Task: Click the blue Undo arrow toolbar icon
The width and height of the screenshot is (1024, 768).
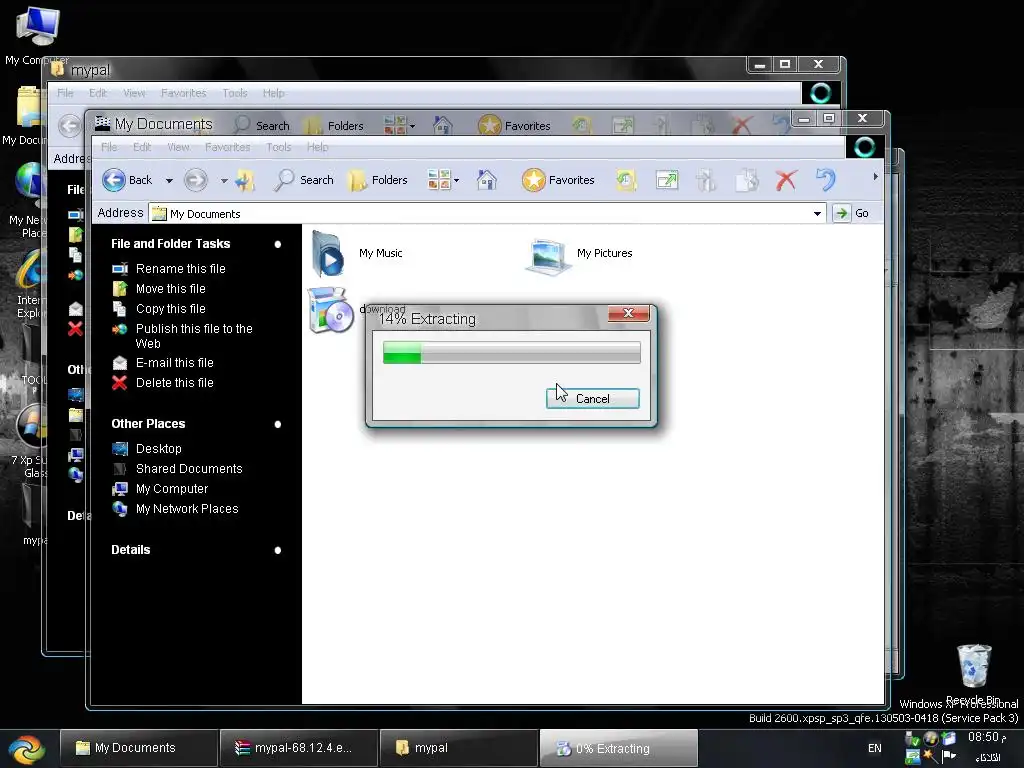Action: (x=825, y=180)
